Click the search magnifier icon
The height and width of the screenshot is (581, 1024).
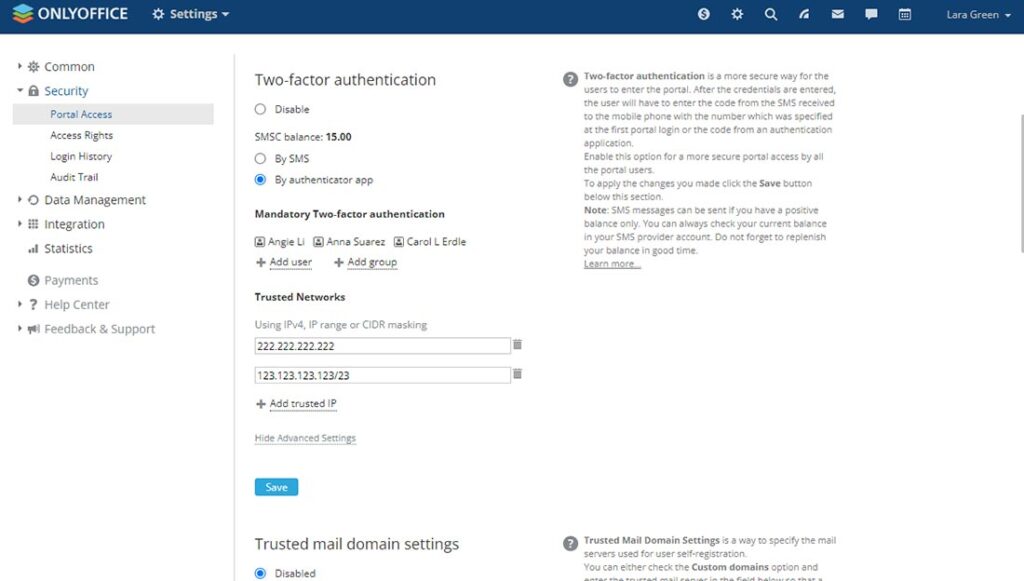click(x=771, y=14)
